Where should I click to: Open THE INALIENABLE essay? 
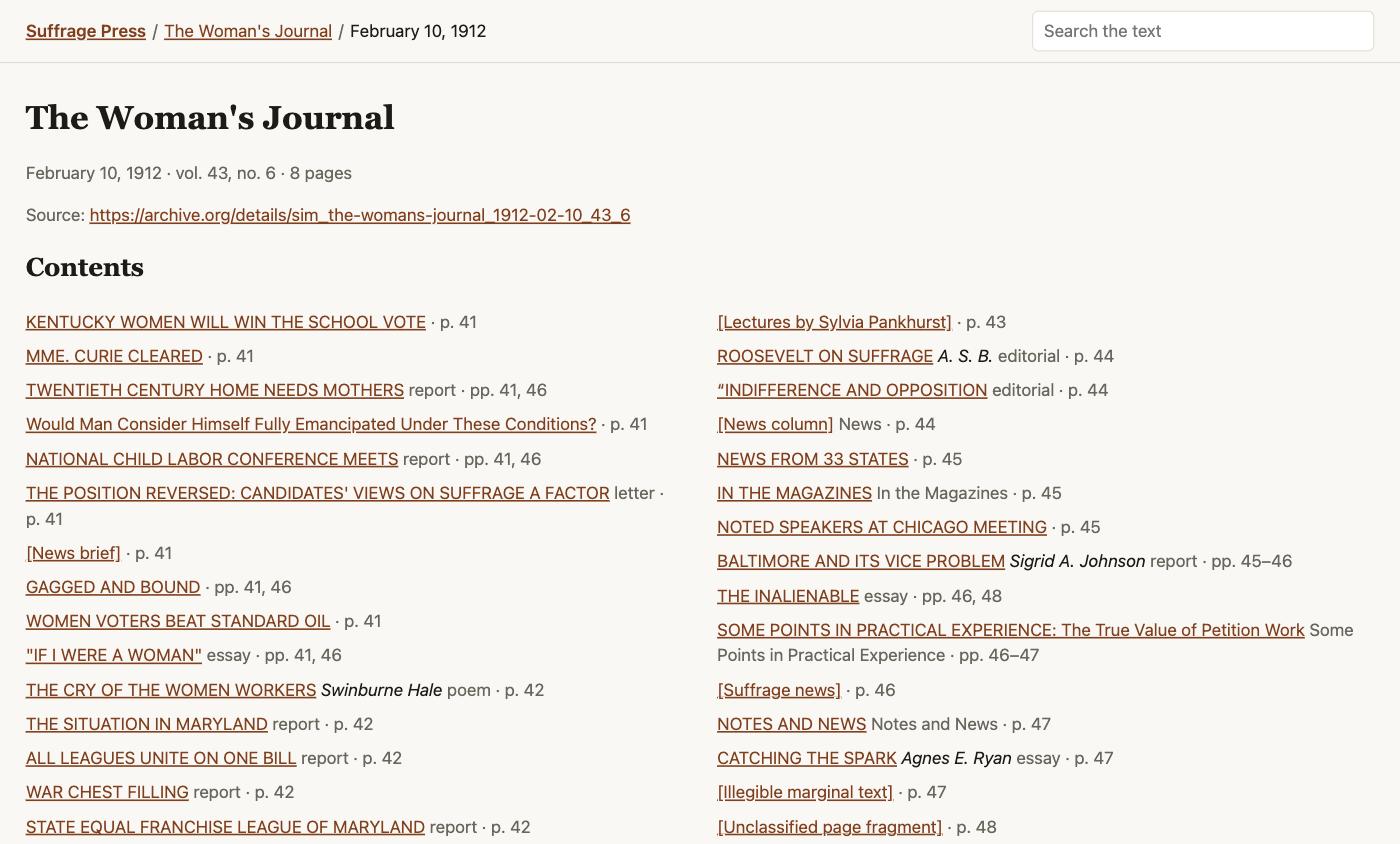click(x=788, y=596)
